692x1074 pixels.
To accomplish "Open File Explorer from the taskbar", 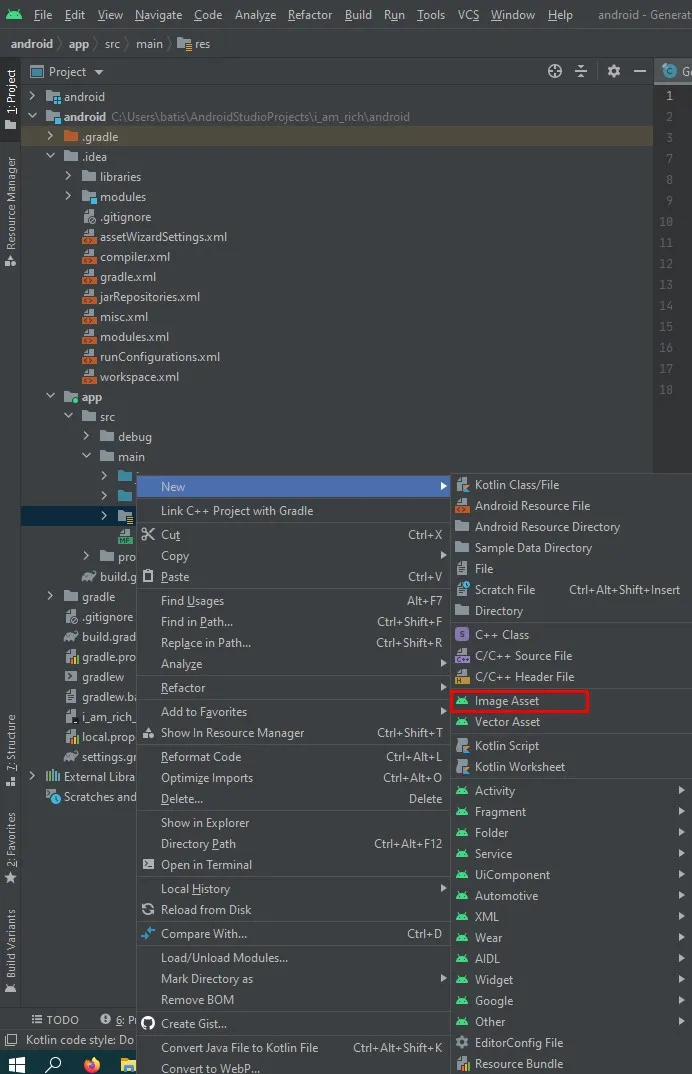I will click(128, 1065).
